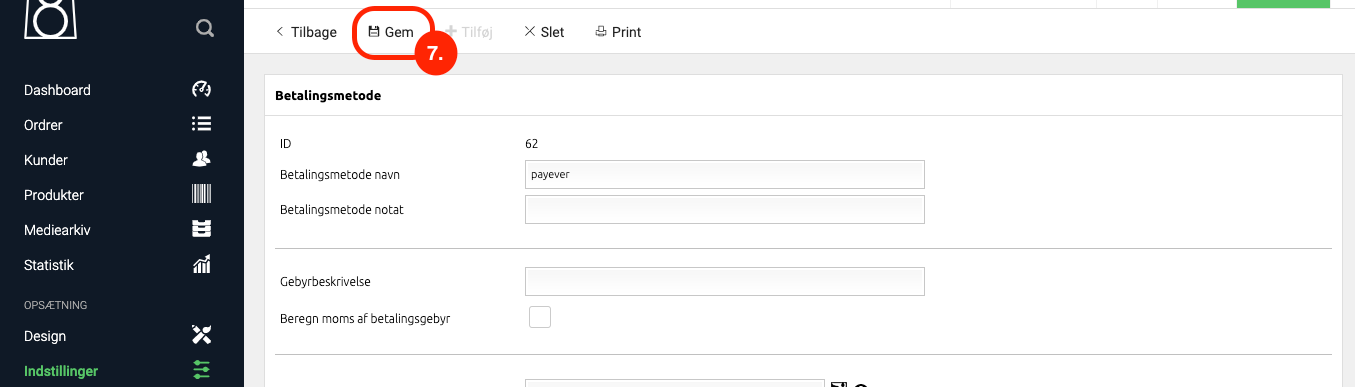Click the Gebyrbeskrivelse input field
The image size is (1355, 387).
point(725,281)
